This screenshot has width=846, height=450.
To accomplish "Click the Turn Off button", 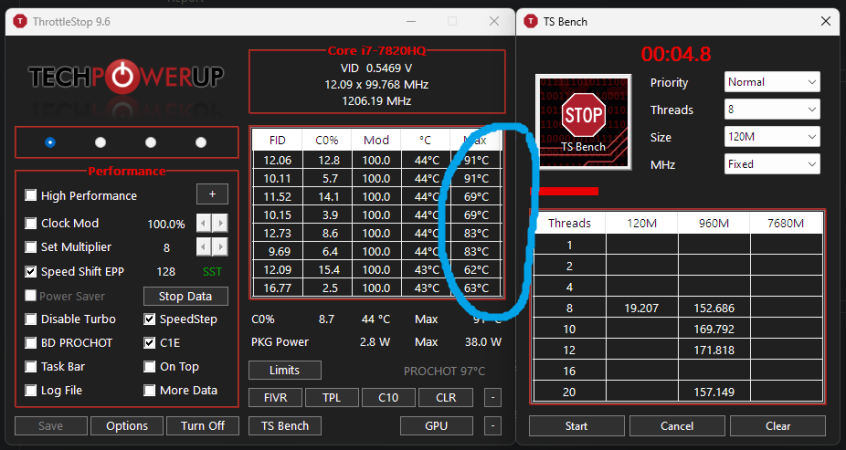I will pyautogui.click(x=203, y=426).
